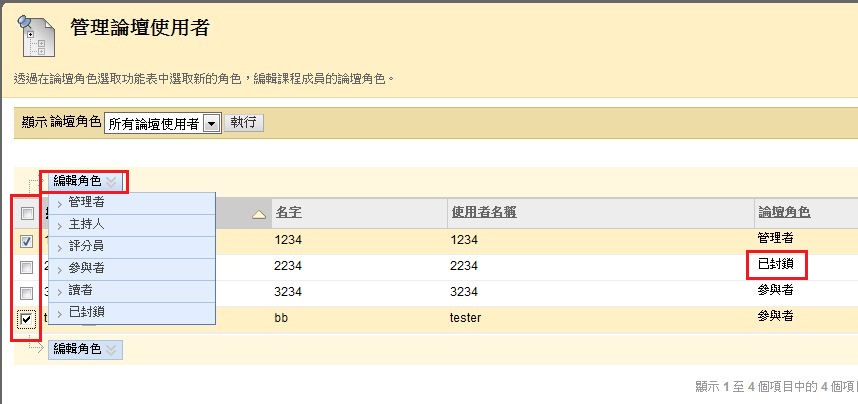
Task: Click the sort arrow beside 名字 column
Action: pos(259,214)
